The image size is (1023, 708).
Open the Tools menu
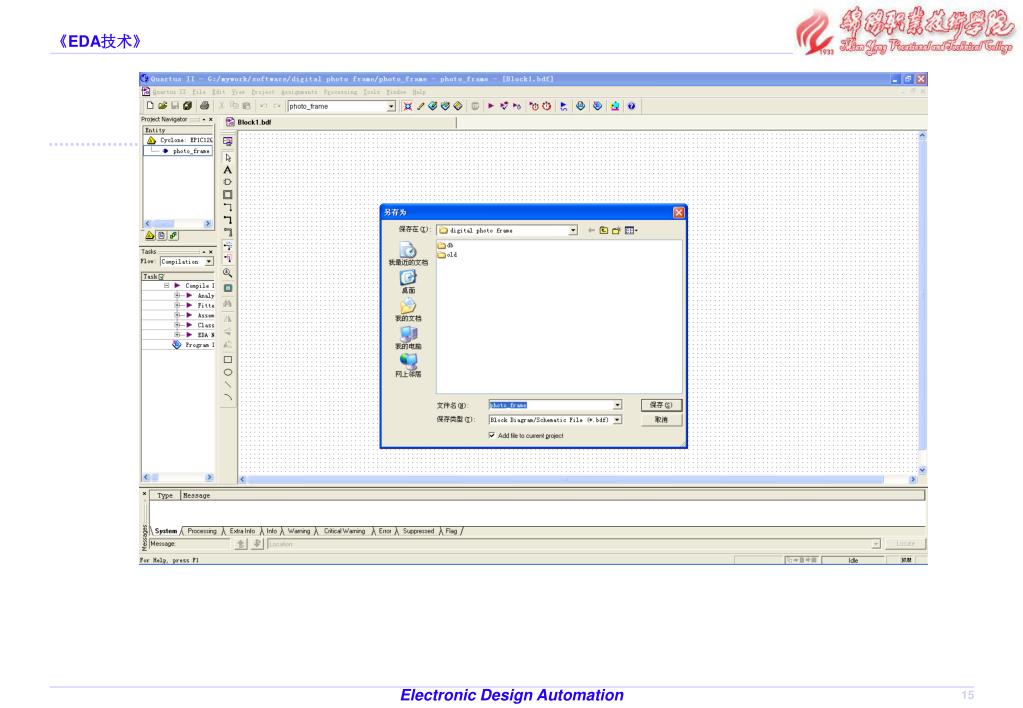coord(371,92)
